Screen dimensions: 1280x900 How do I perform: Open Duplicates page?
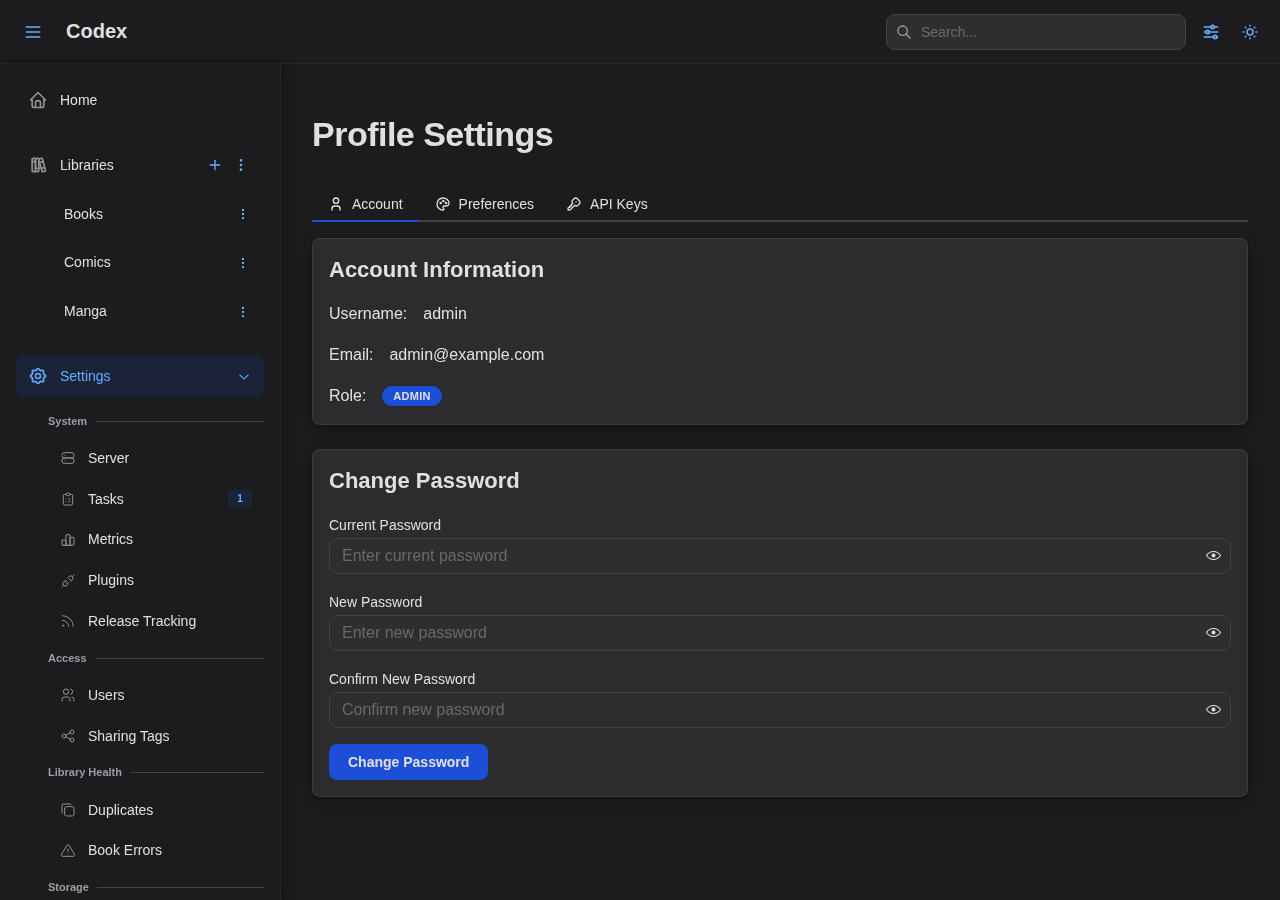point(156,810)
